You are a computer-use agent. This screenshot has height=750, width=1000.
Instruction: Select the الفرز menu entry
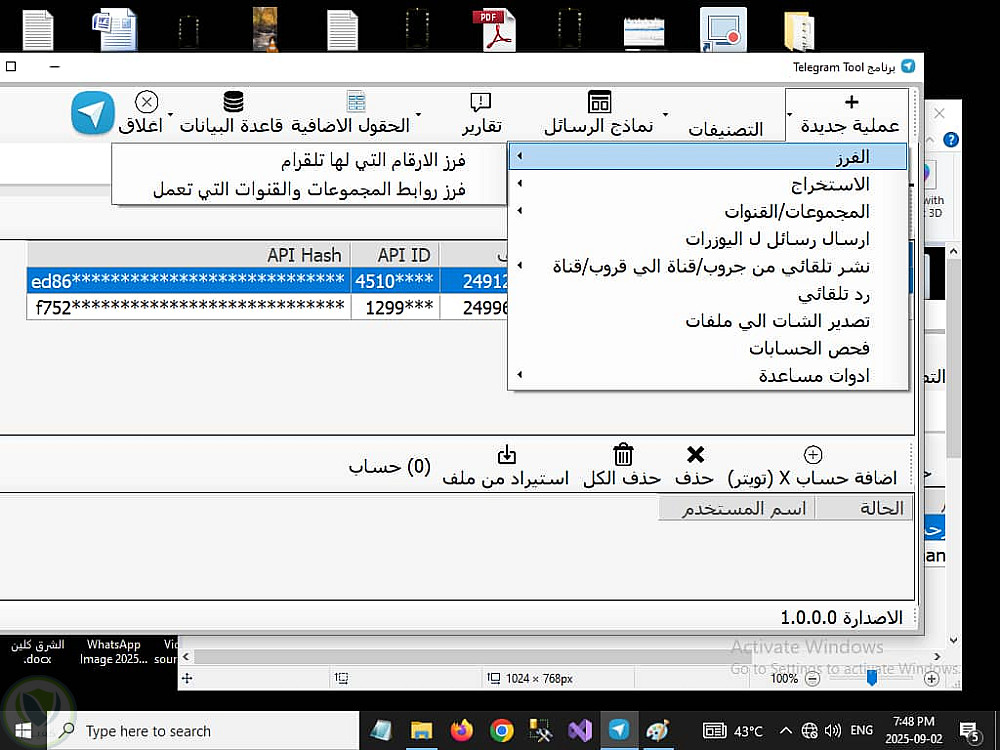point(708,156)
